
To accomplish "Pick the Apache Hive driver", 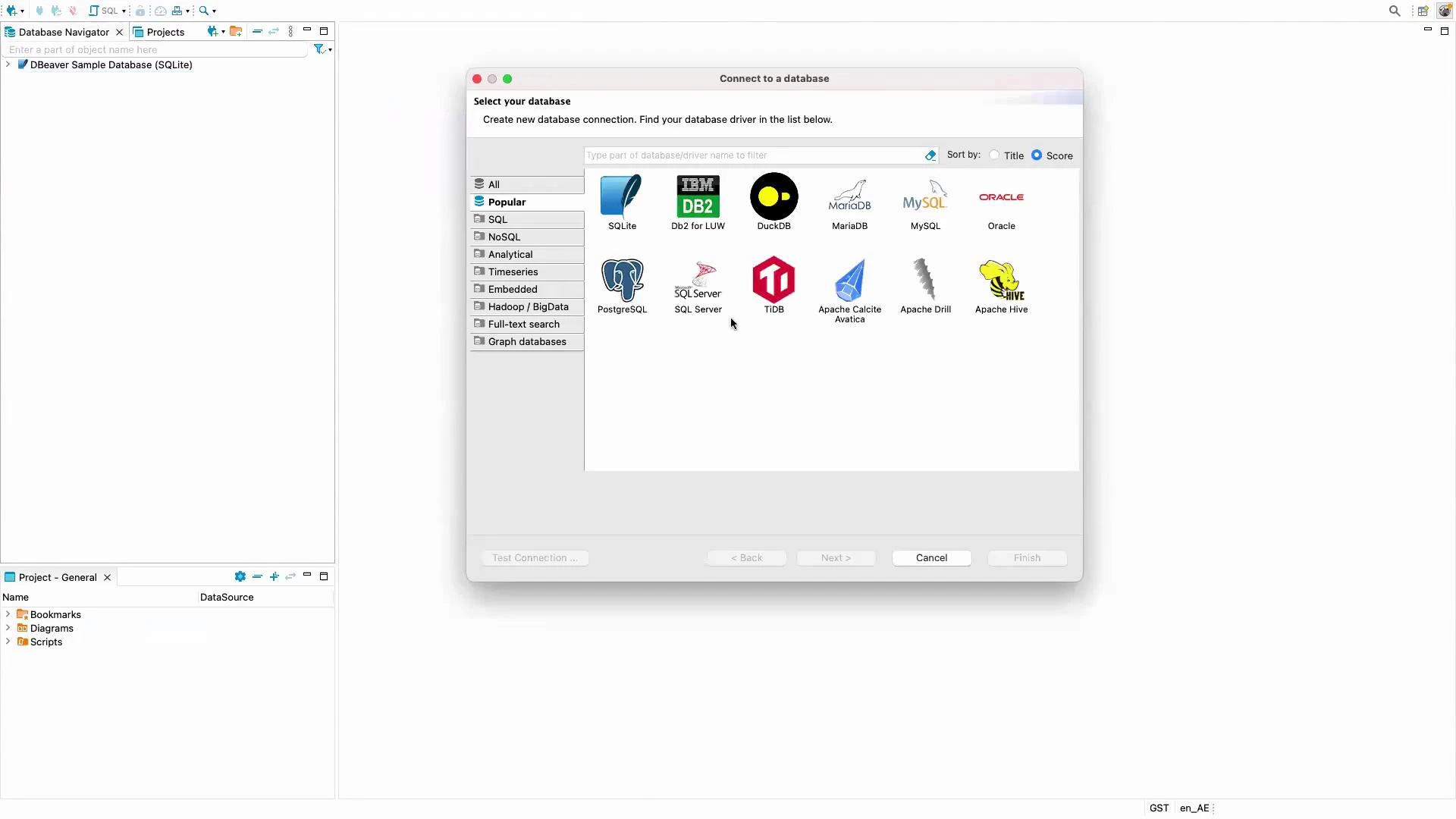I will (1001, 286).
